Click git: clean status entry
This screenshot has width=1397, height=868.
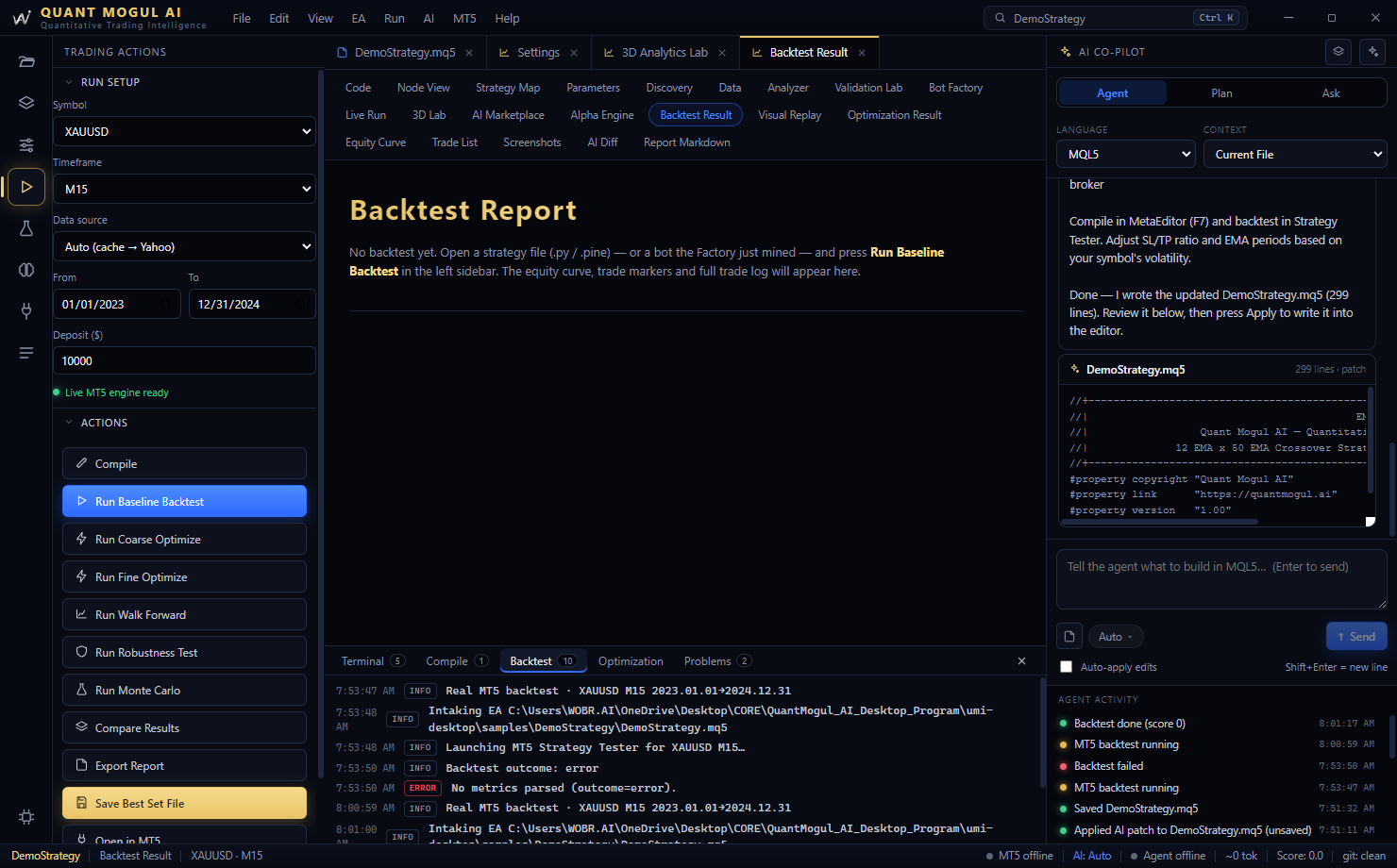(x=1364, y=856)
